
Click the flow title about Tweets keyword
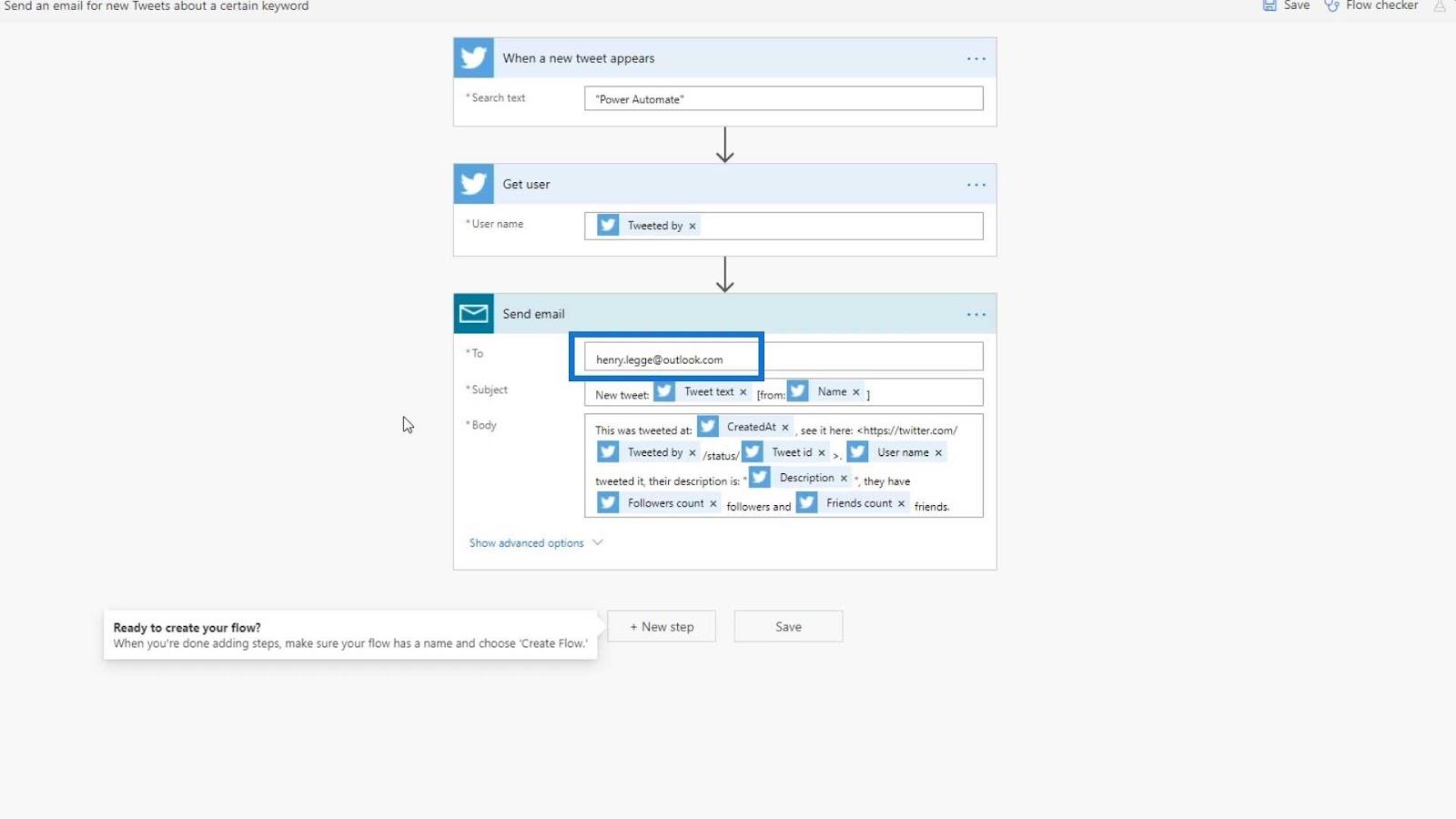157,6
